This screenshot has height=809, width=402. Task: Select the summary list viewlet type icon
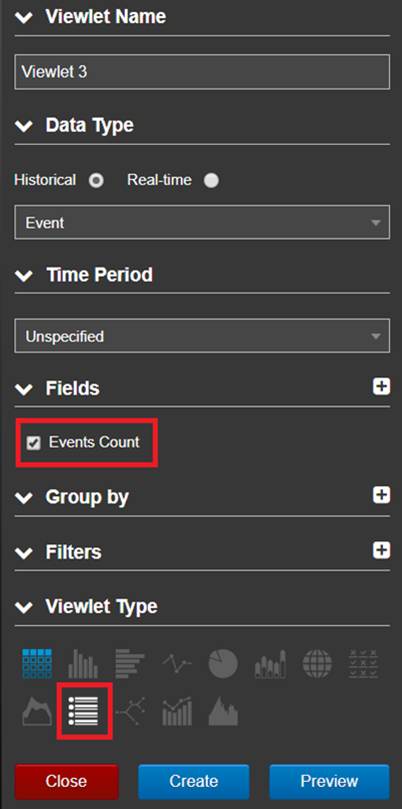(x=83, y=711)
